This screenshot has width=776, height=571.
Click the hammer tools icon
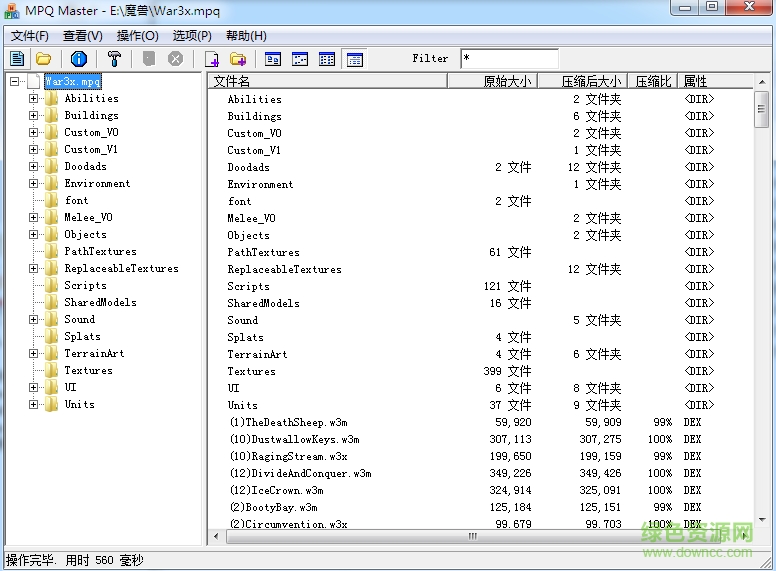114,59
